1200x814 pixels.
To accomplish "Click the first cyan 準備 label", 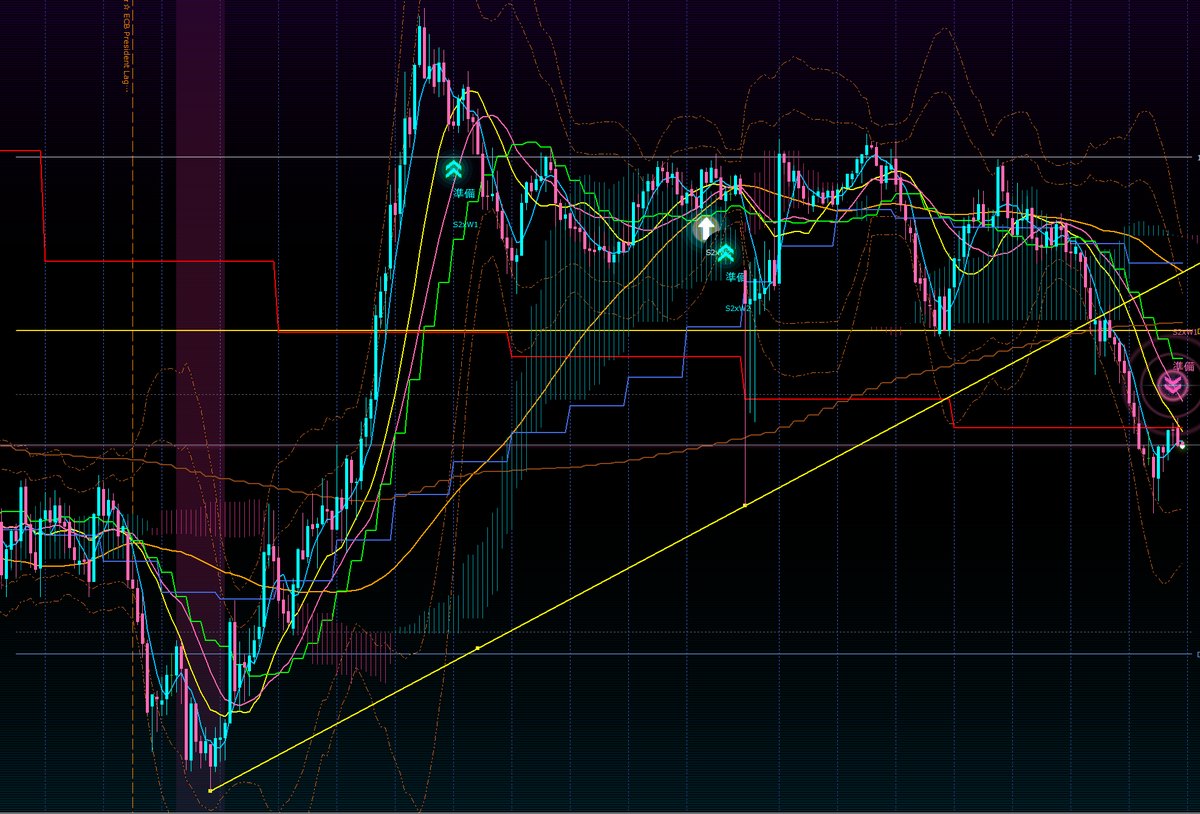I will pos(464,193).
